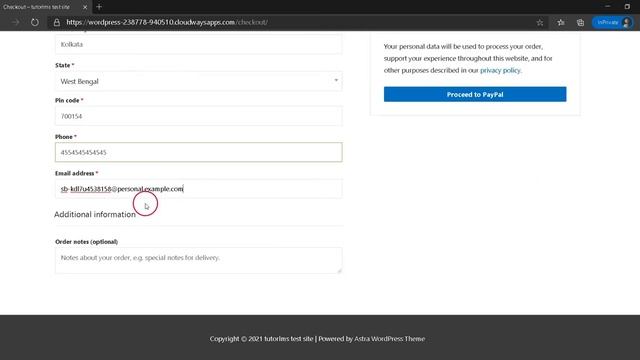
Task: Restore the browser window size
Action: (x=627, y=7)
